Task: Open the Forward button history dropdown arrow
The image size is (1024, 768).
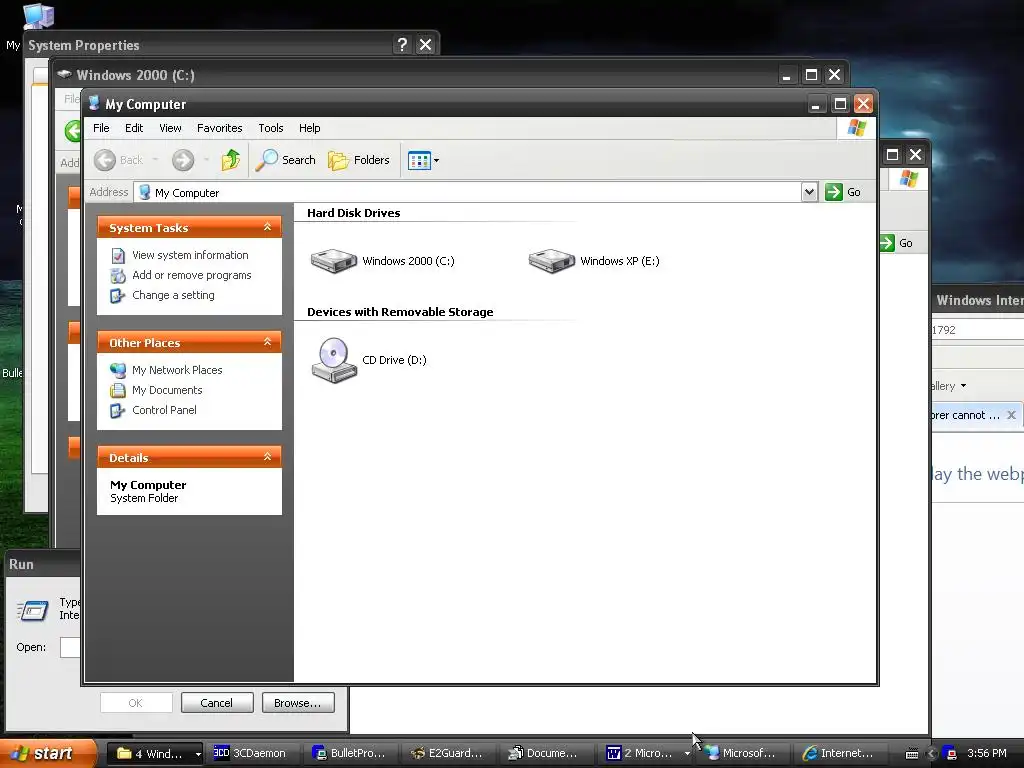Action: (x=206, y=160)
